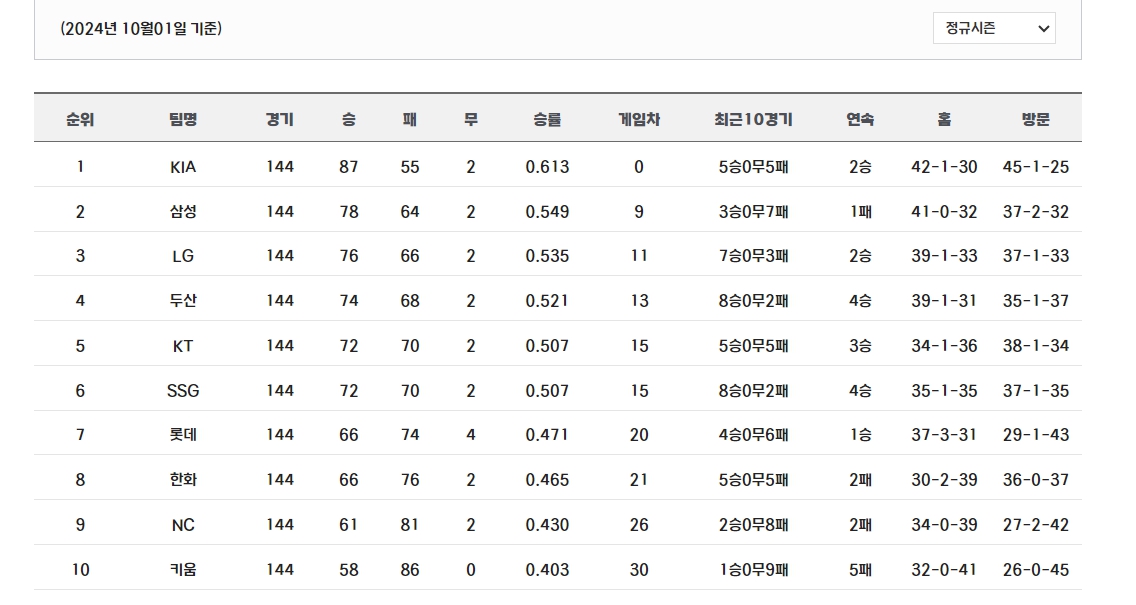Click the 홈 column header
Viewport: 1136px width, 605px height.
tap(944, 120)
